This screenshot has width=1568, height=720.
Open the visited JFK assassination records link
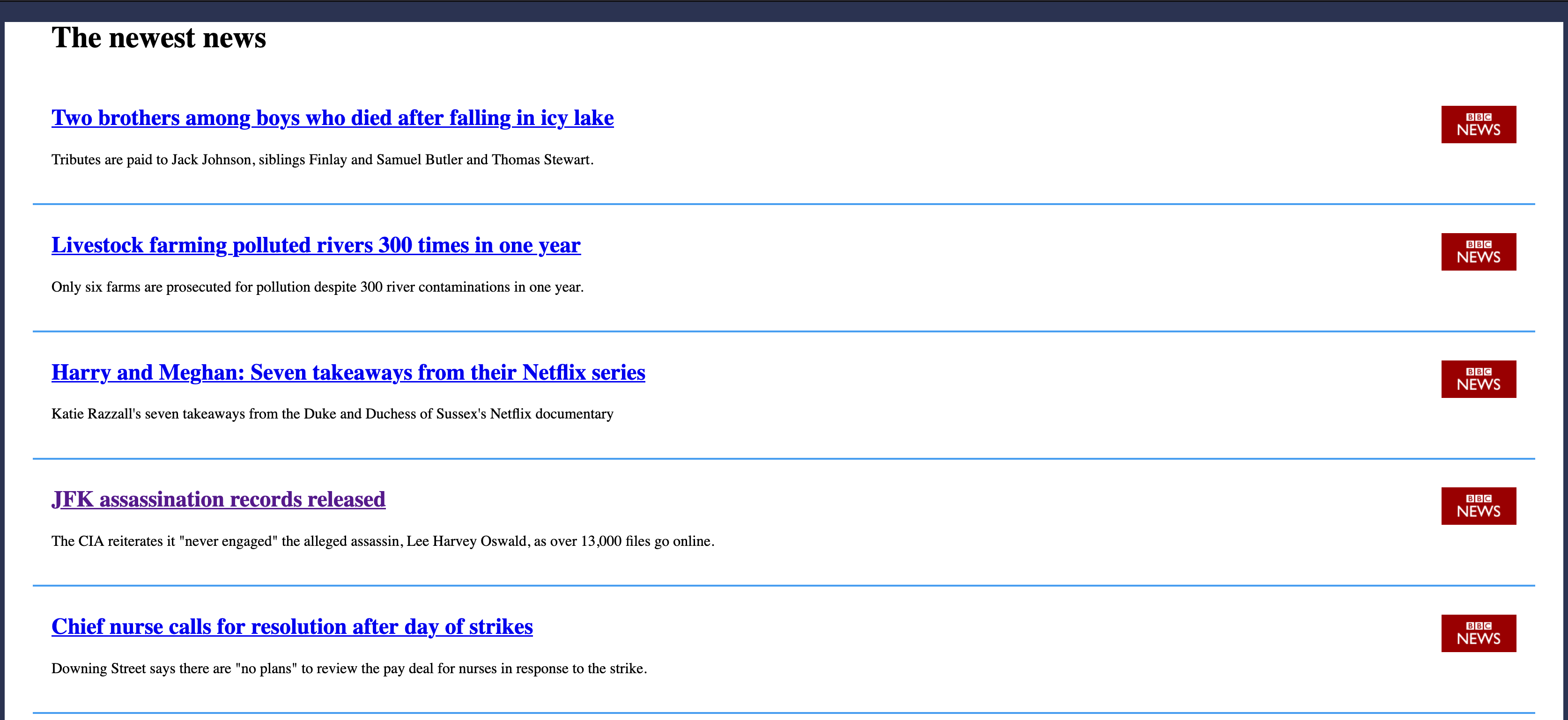(x=219, y=499)
